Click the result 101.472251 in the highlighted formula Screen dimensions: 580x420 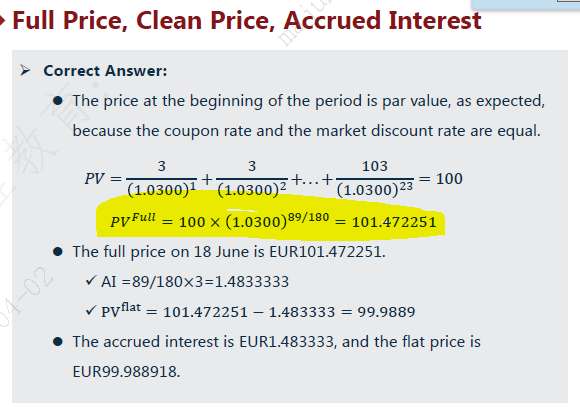[x=394, y=222]
